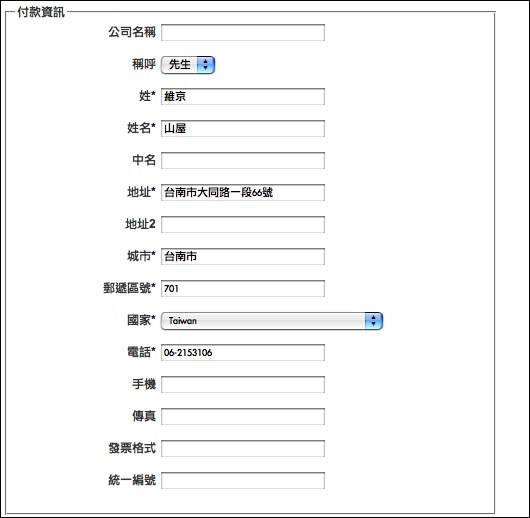Click the 付款資訊 section legend
The height and width of the screenshot is (518, 530).
(x=41, y=12)
